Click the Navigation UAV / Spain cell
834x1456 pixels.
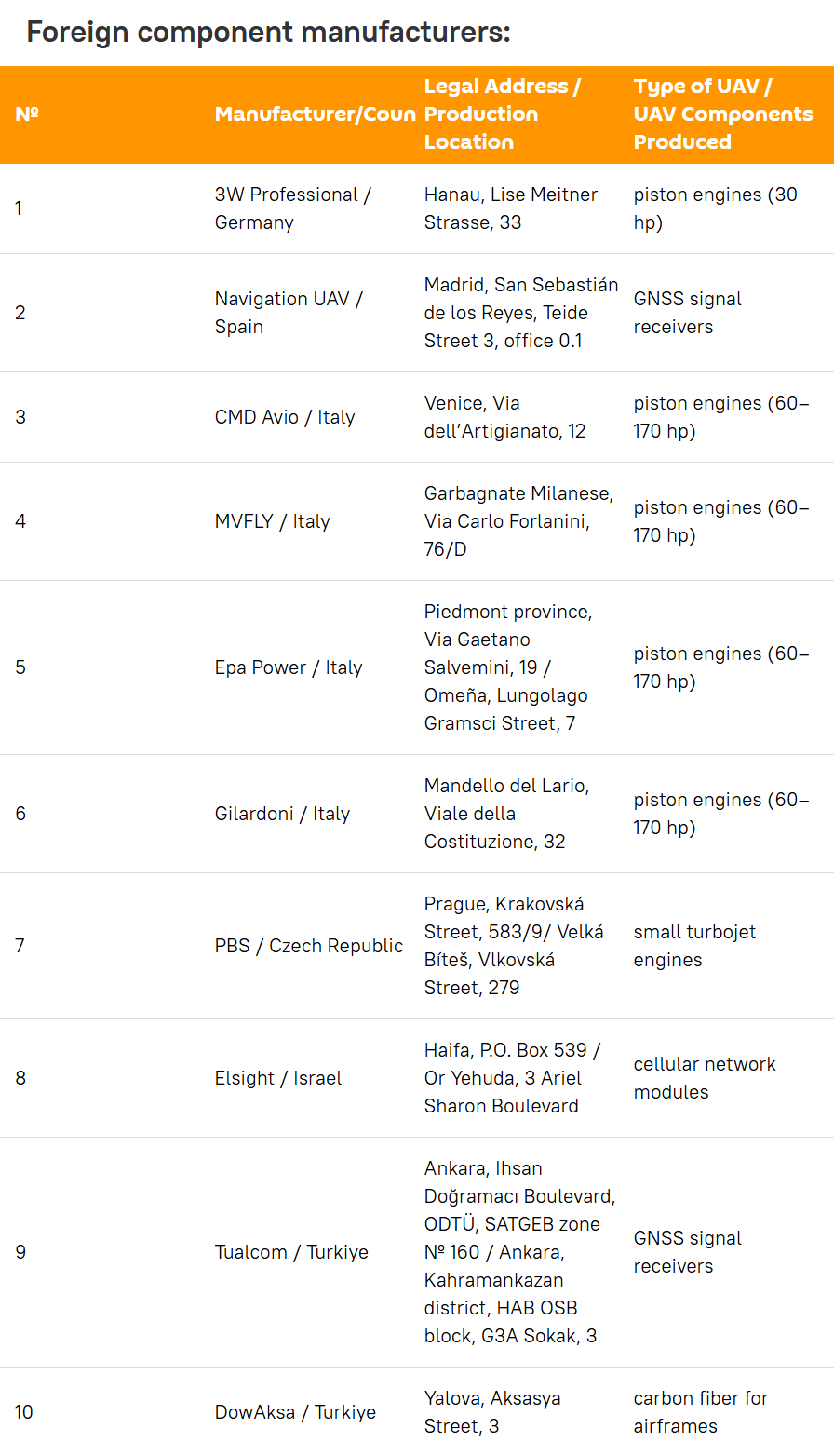[289, 313]
